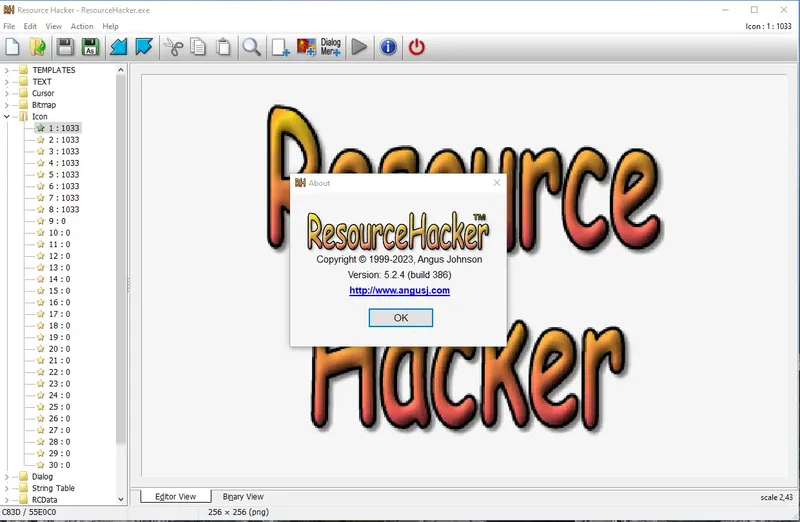
Task: Click the star icon of 9 : 0
Action: click(x=41, y=221)
